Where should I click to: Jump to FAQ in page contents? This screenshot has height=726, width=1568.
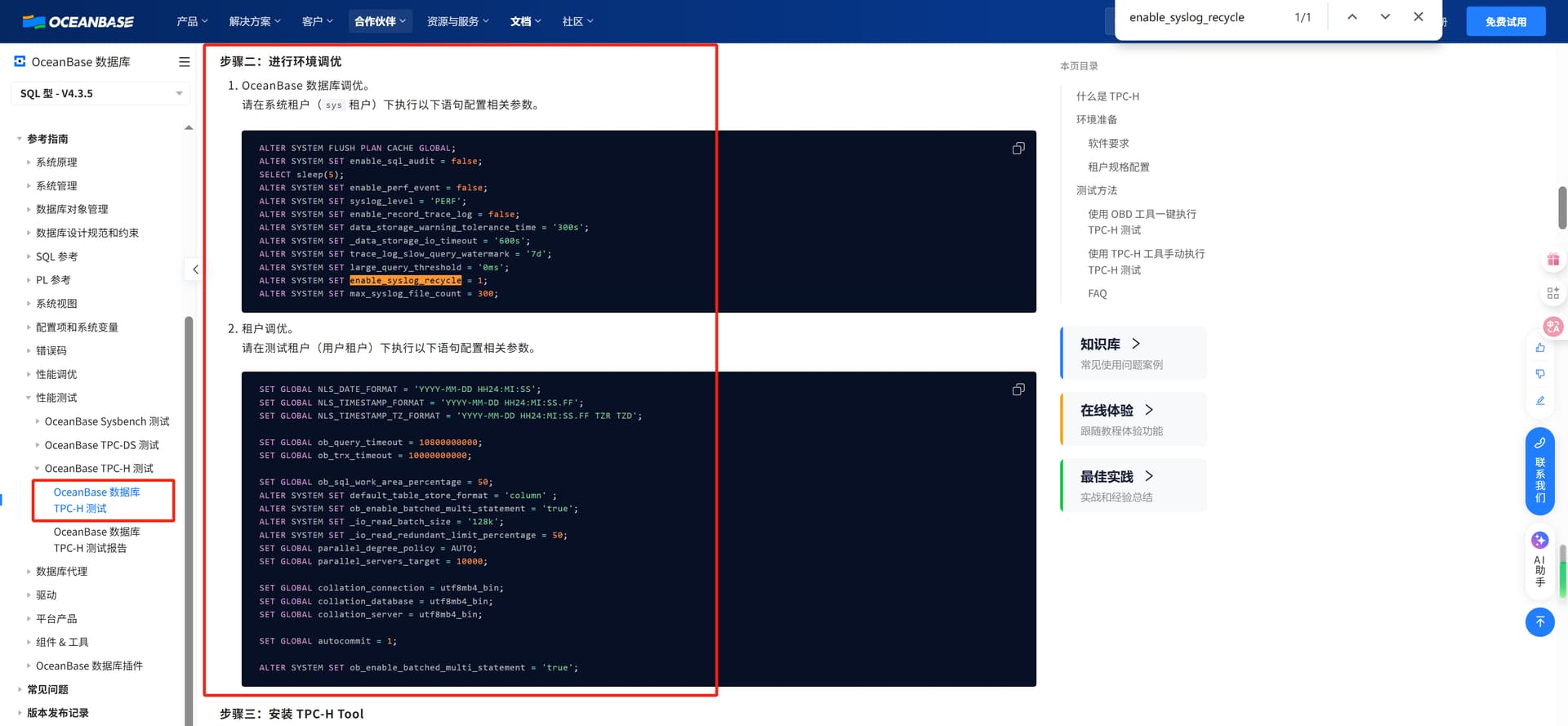click(x=1098, y=294)
